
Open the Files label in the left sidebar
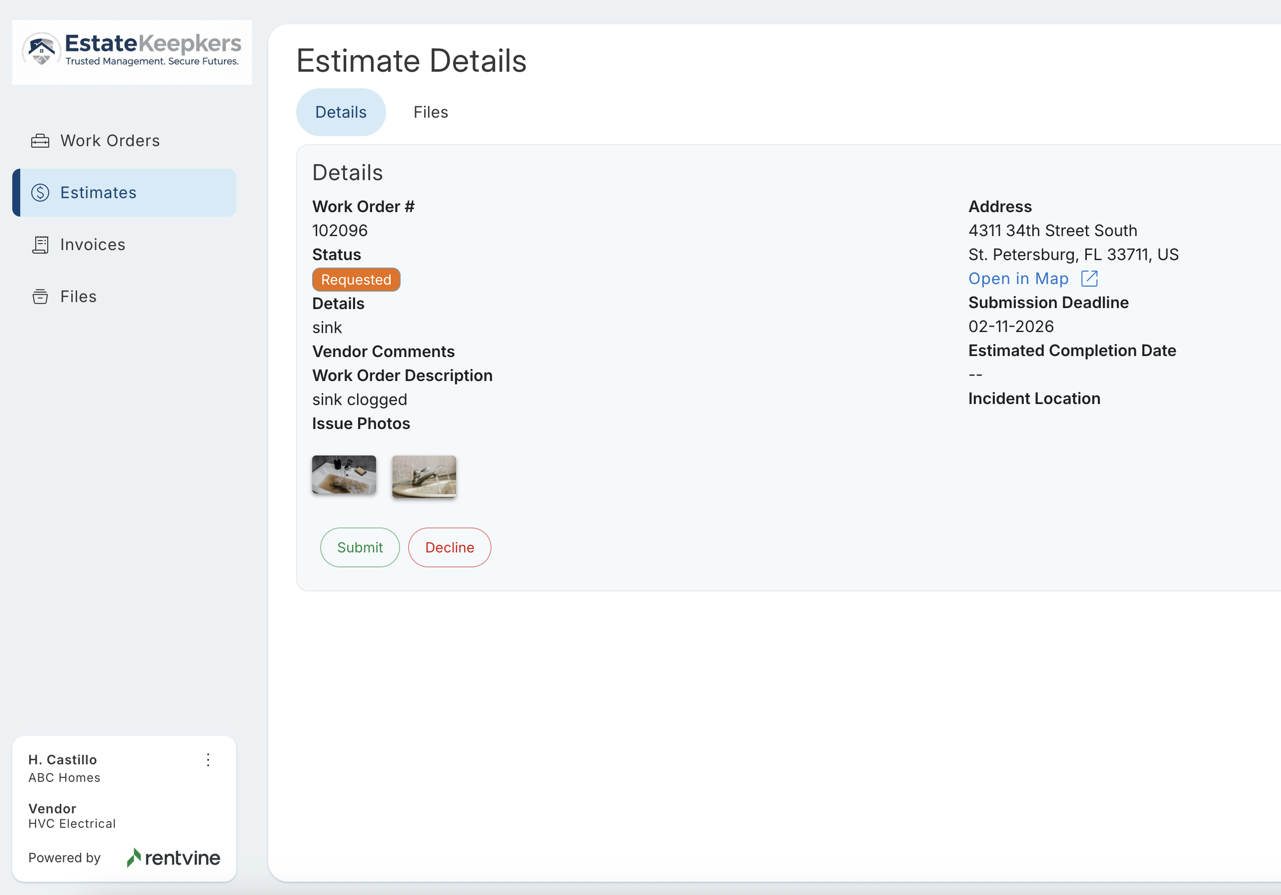(78, 297)
